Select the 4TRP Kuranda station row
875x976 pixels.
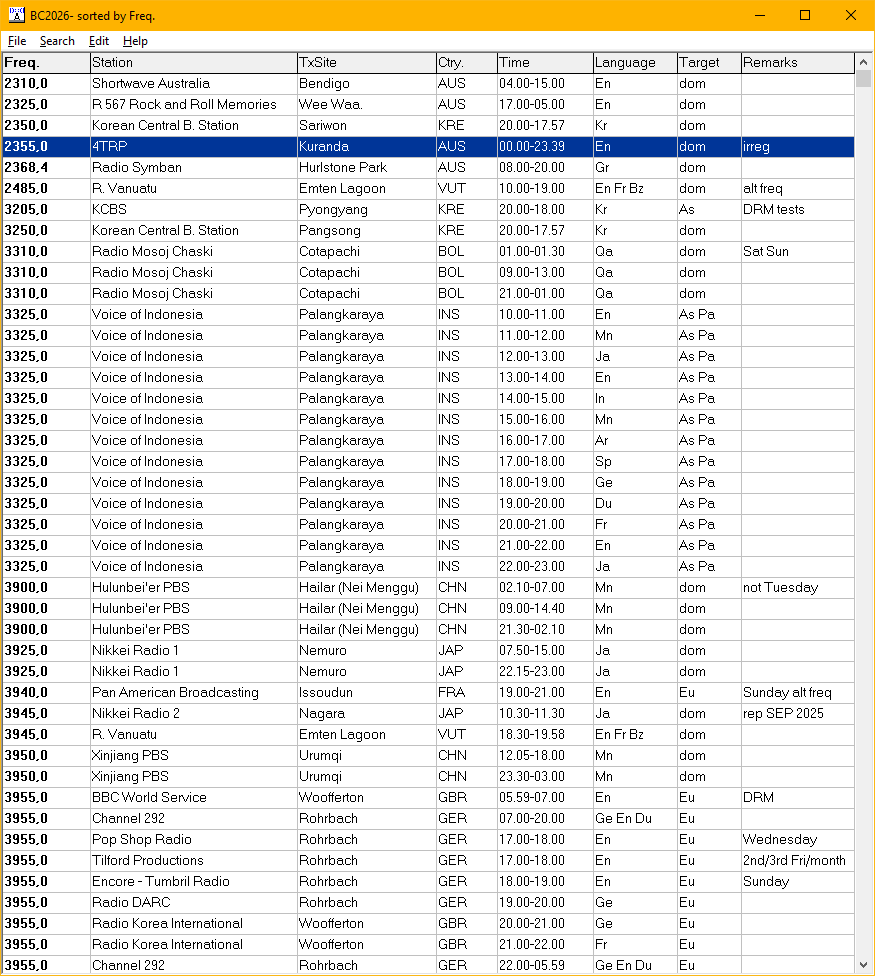pos(300,146)
